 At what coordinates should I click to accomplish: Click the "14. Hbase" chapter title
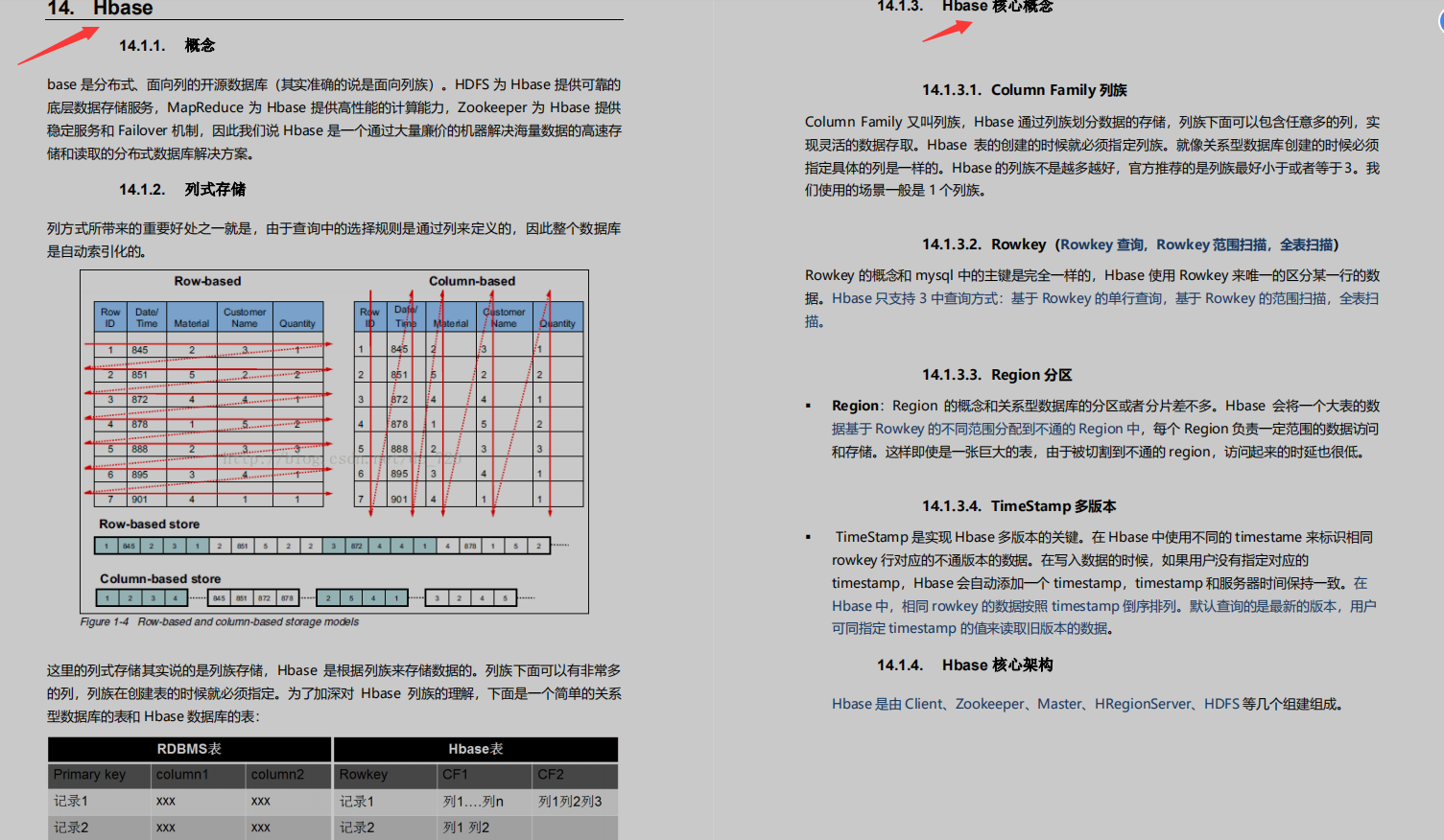point(100,8)
